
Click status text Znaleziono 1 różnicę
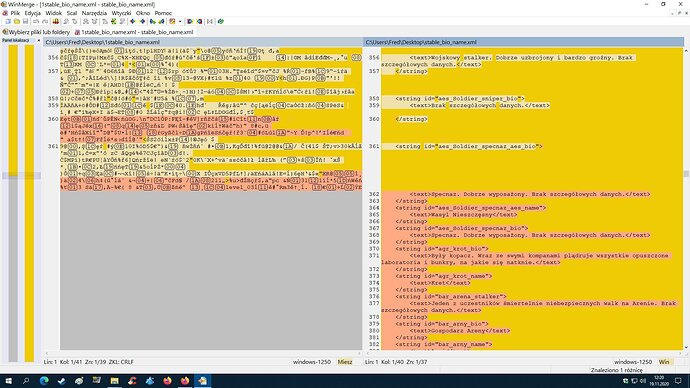(x=616, y=370)
